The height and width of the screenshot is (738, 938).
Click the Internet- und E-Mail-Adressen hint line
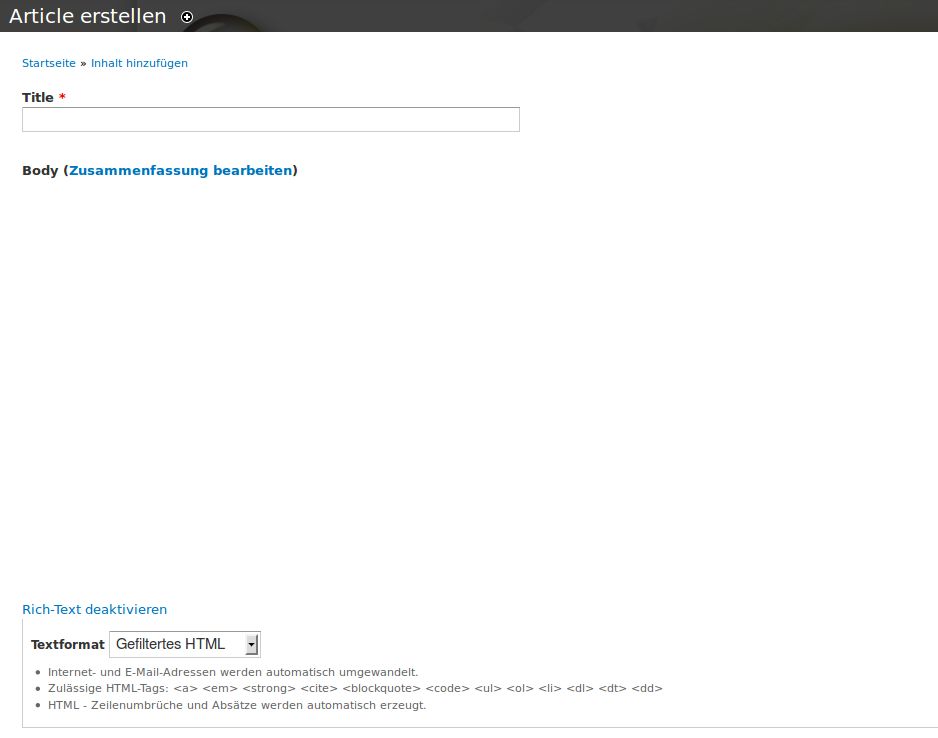232,672
